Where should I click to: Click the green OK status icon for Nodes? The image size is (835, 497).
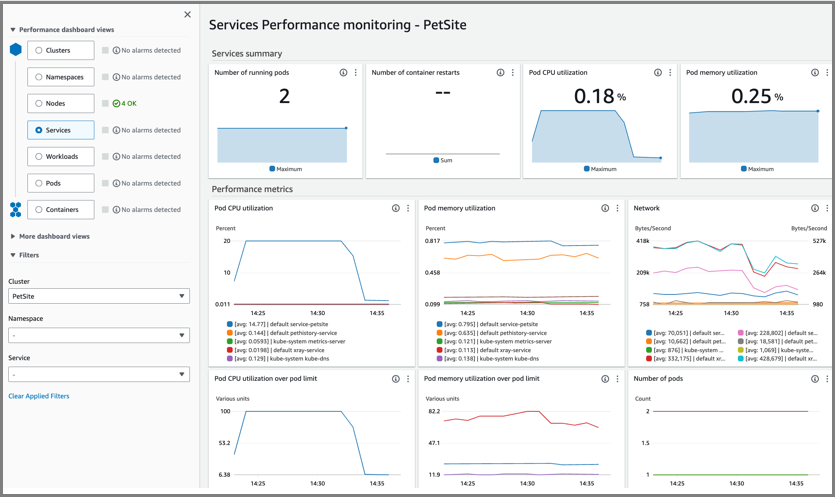[x=116, y=103]
